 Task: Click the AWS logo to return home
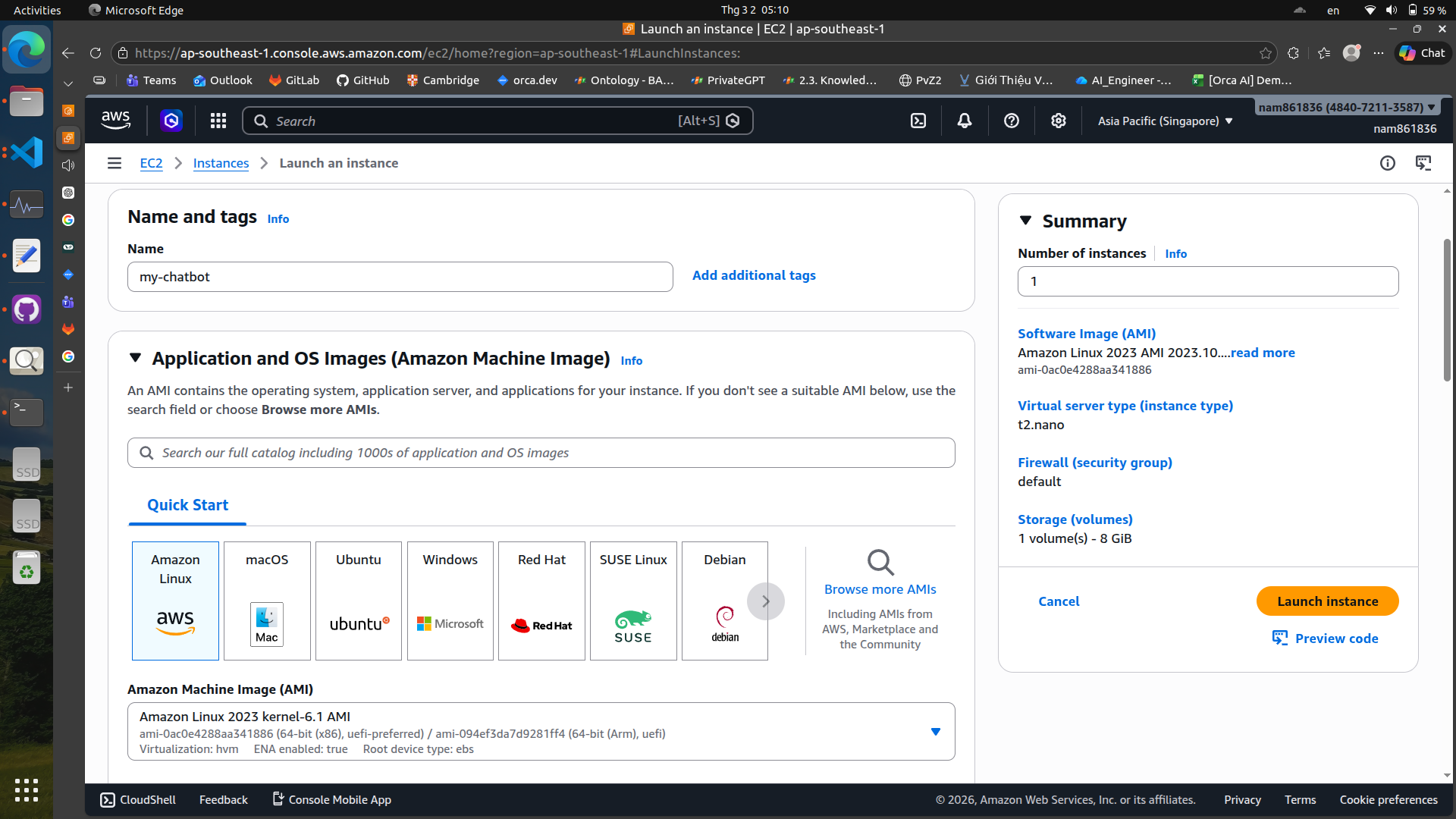coord(115,120)
